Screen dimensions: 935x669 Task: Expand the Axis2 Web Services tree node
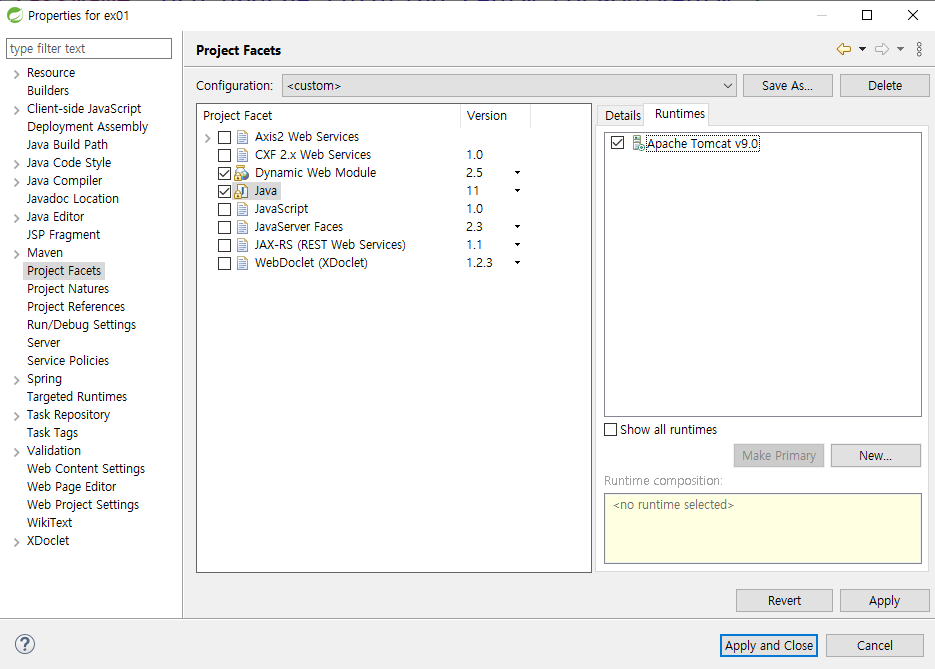pos(208,138)
